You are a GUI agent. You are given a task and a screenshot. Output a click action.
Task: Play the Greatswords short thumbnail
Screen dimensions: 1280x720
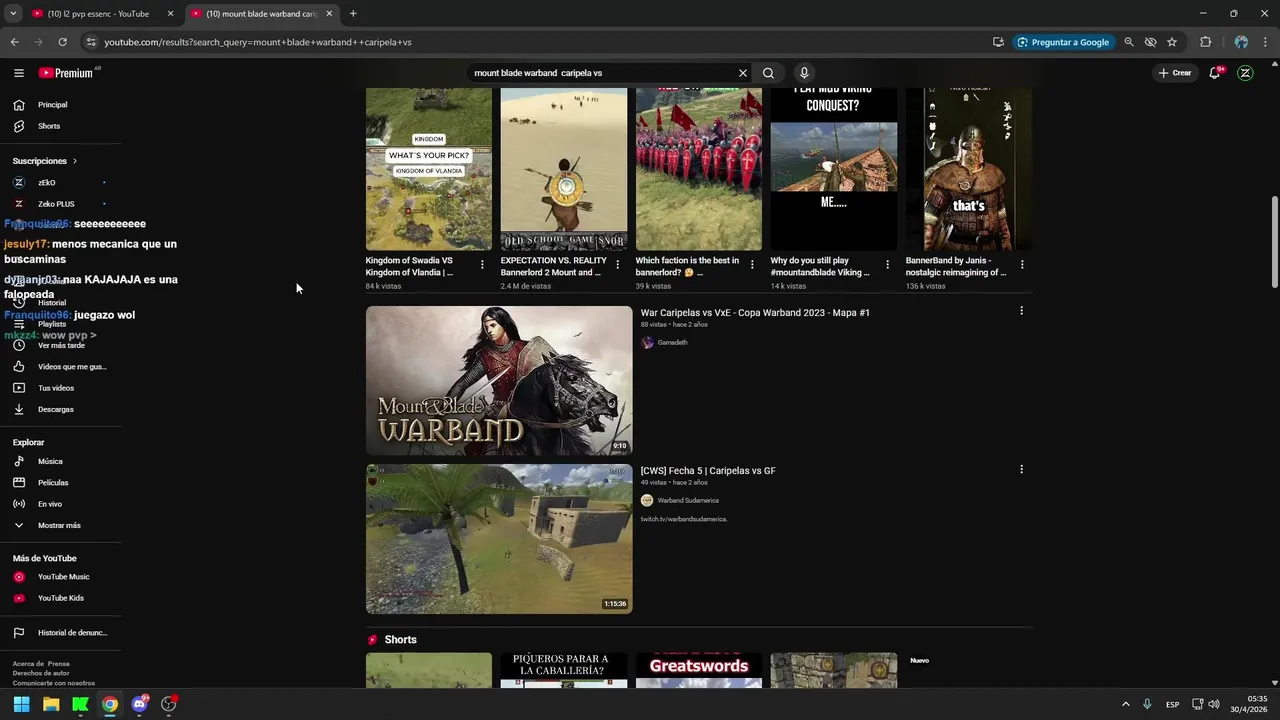[699, 671]
